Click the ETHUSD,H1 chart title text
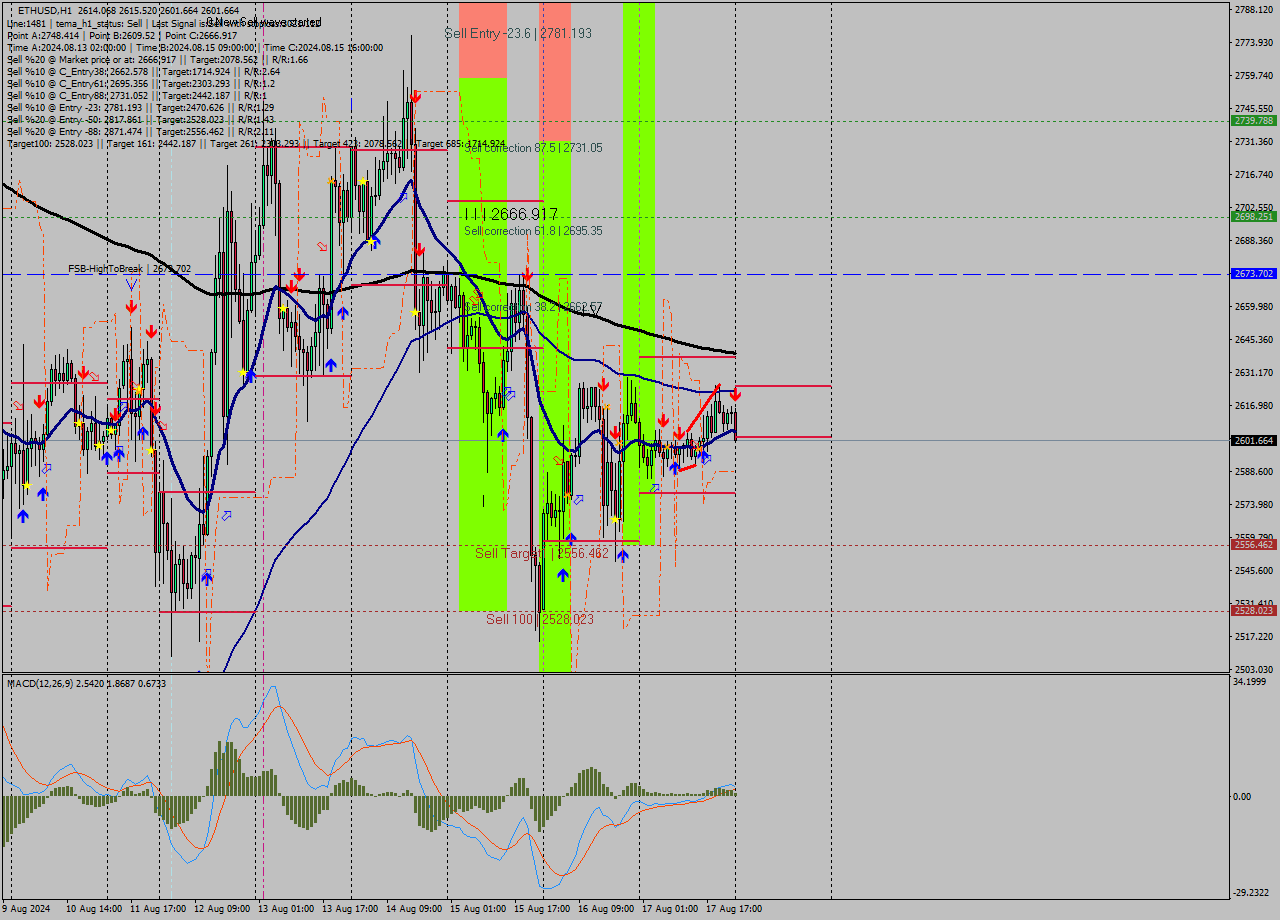1280x920 pixels. point(35,8)
